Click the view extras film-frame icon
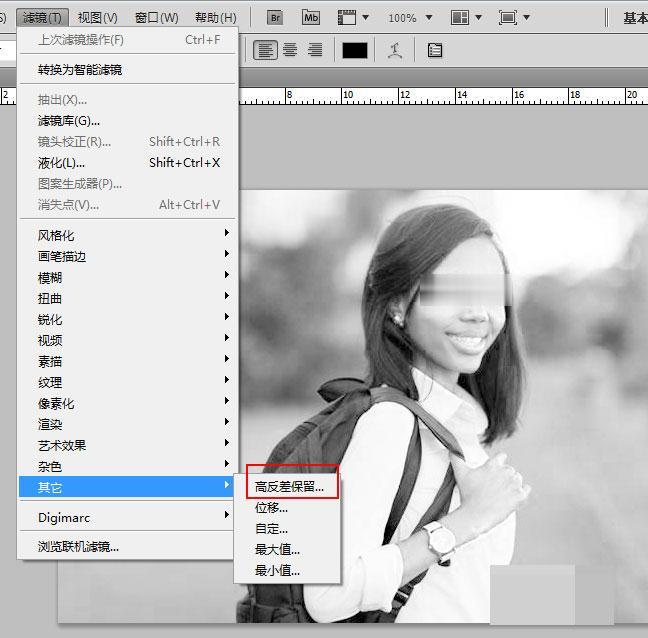648x638 pixels. tap(347, 18)
